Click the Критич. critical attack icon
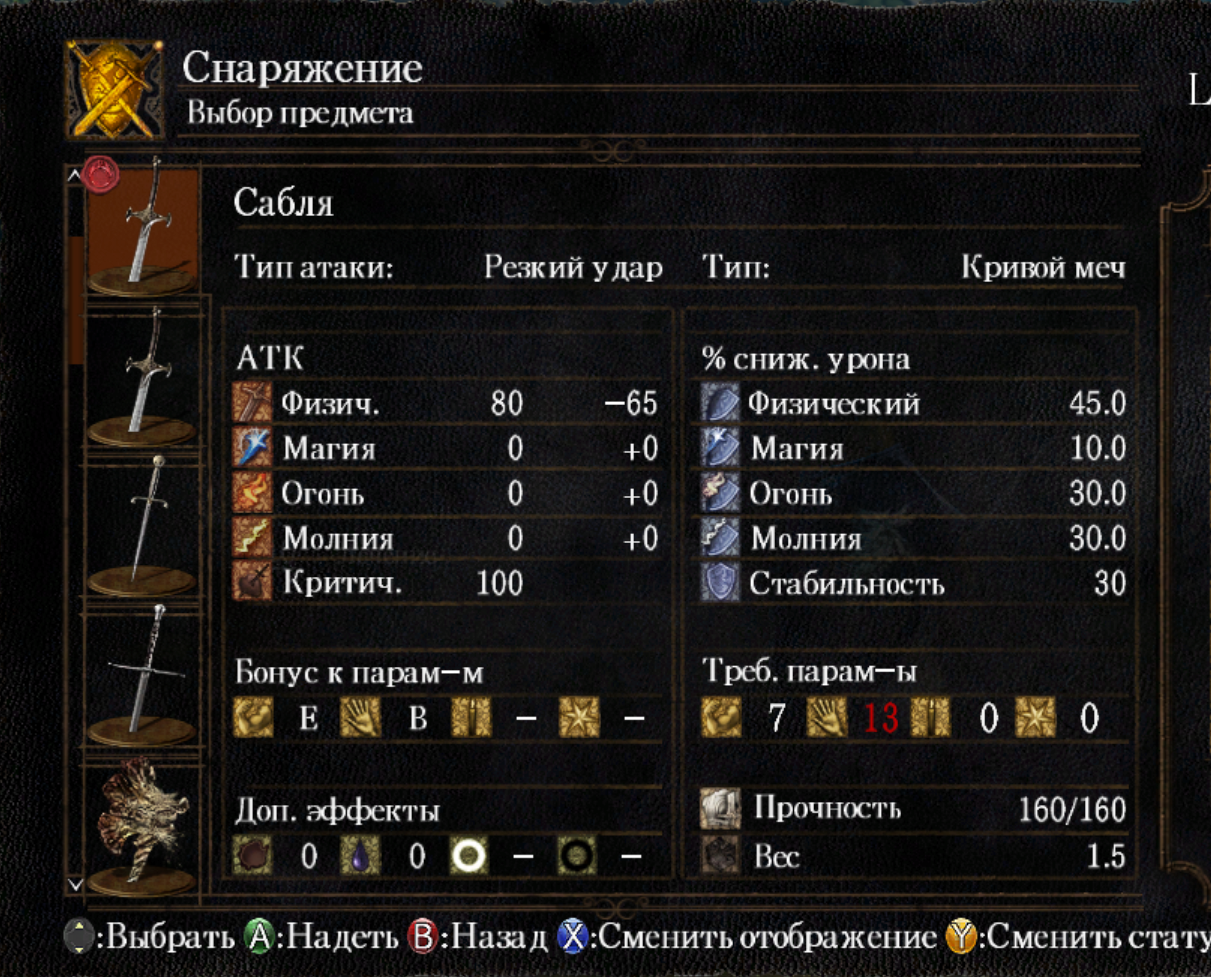Screen dimensions: 1211x977 point(253,583)
